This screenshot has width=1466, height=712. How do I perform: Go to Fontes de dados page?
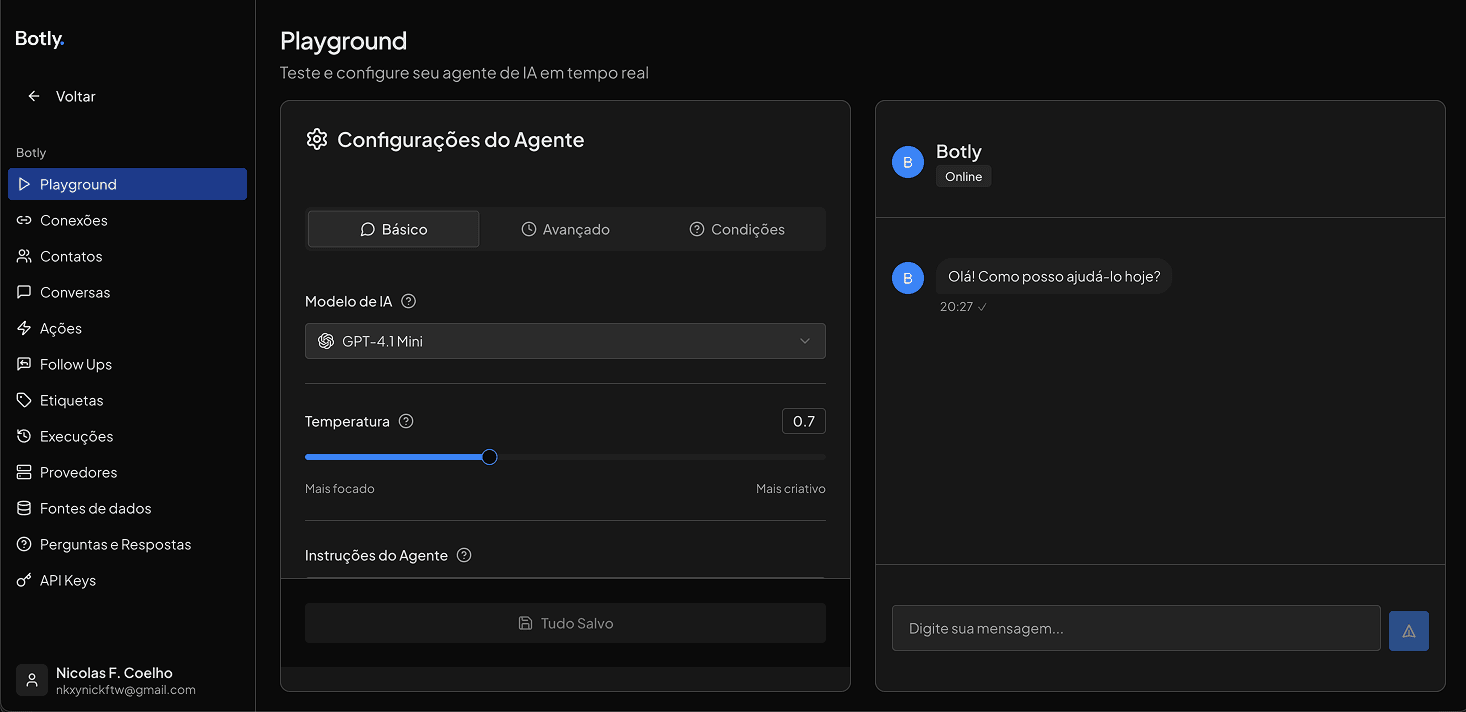(x=95, y=508)
